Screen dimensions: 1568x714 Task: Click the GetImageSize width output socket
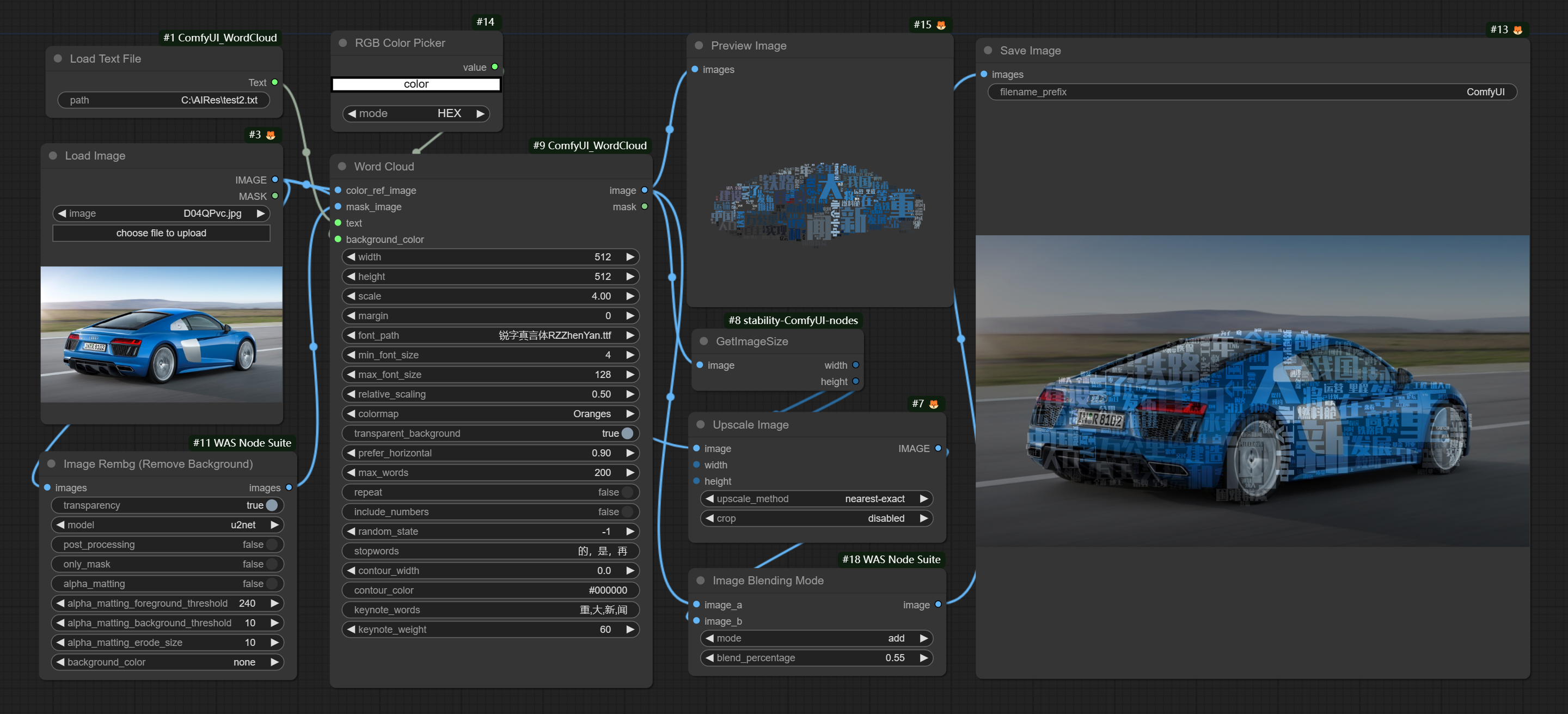tap(856, 364)
